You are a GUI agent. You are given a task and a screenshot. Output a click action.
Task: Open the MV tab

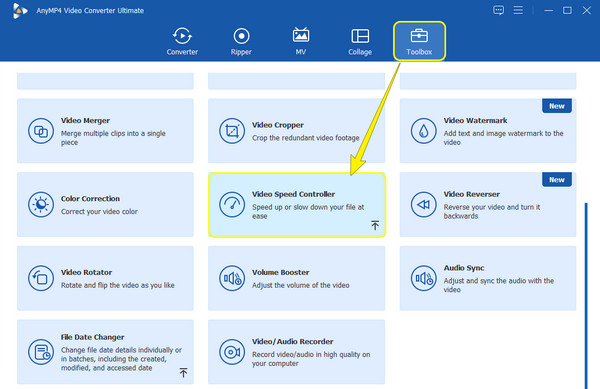[301, 41]
